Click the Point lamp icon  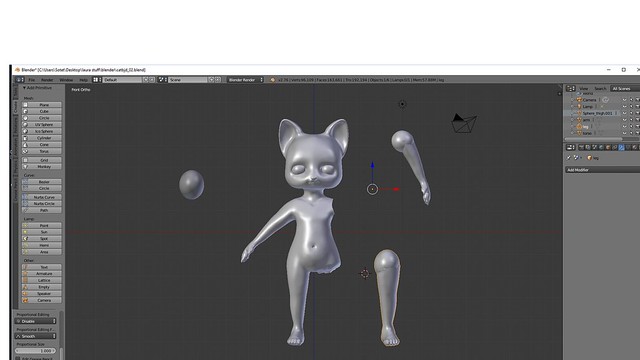[x=25, y=225]
